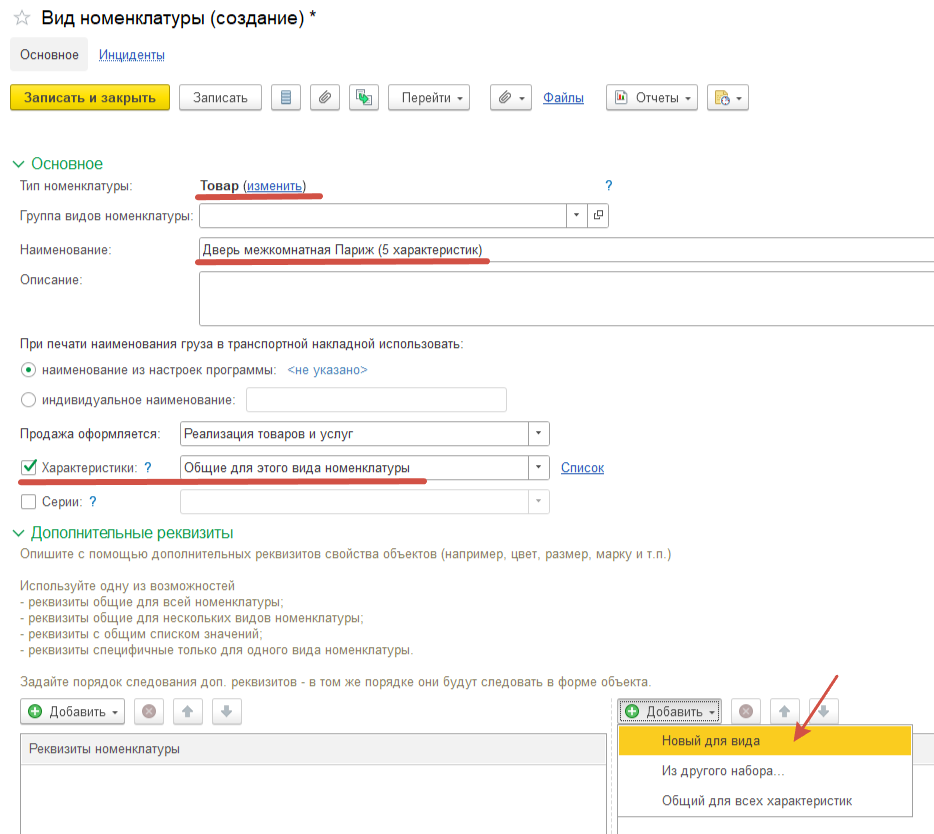Enable the Характеристики checkbox
The height and width of the screenshot is (834, 934).
click(x=29, y=467)
